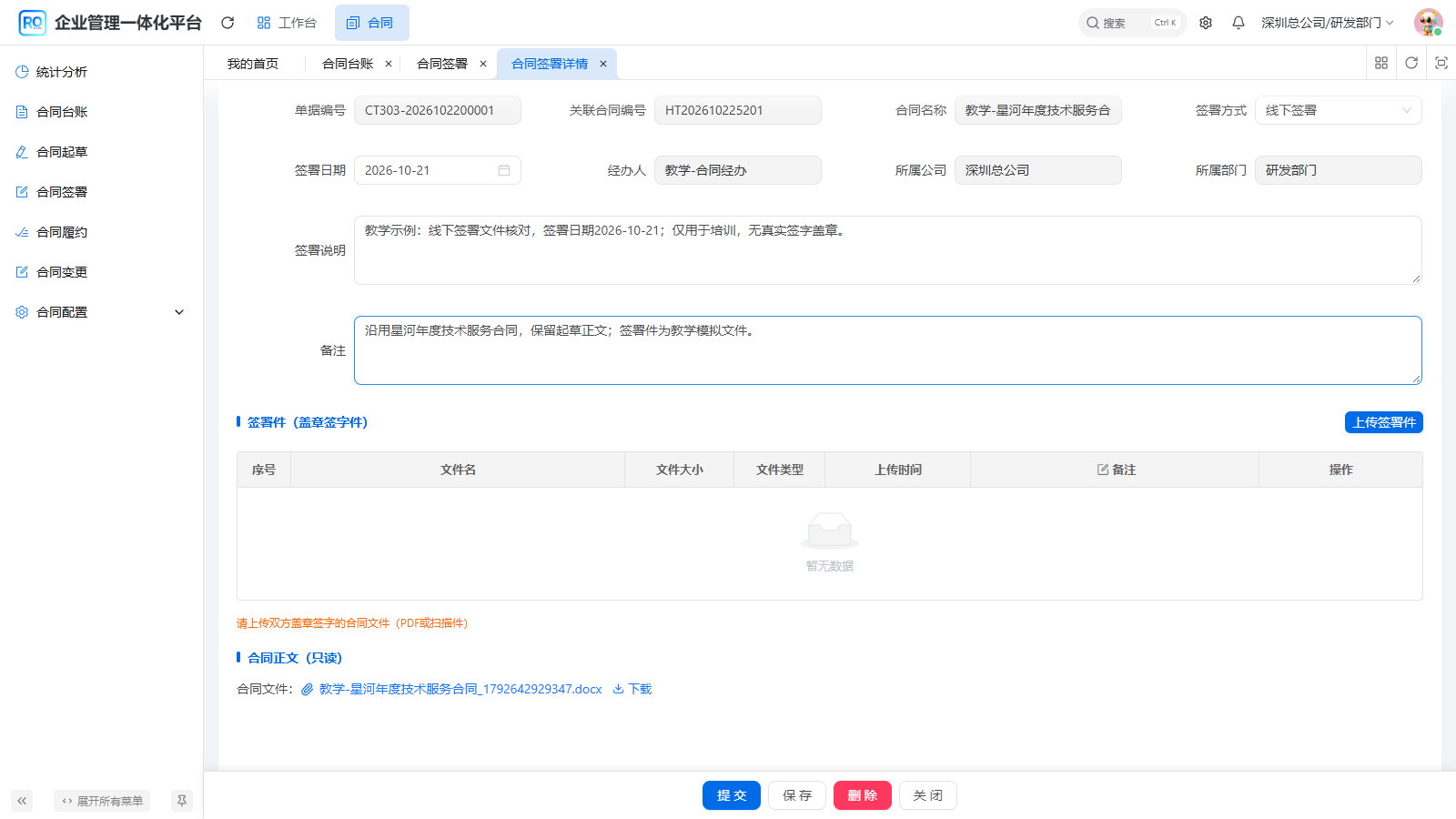Click the pin icon at the sidebar bottom

click(182, 801)
